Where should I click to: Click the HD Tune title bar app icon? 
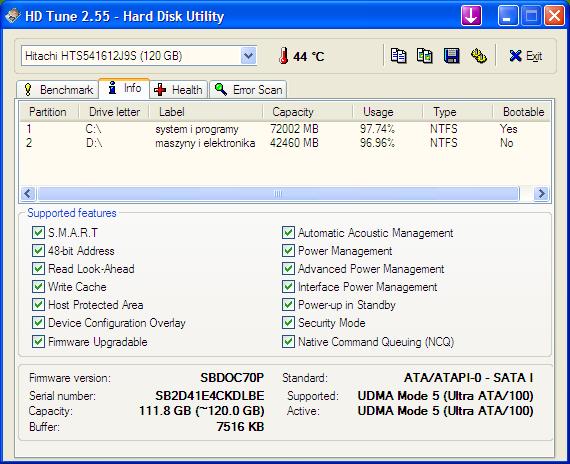click(12, 16)
